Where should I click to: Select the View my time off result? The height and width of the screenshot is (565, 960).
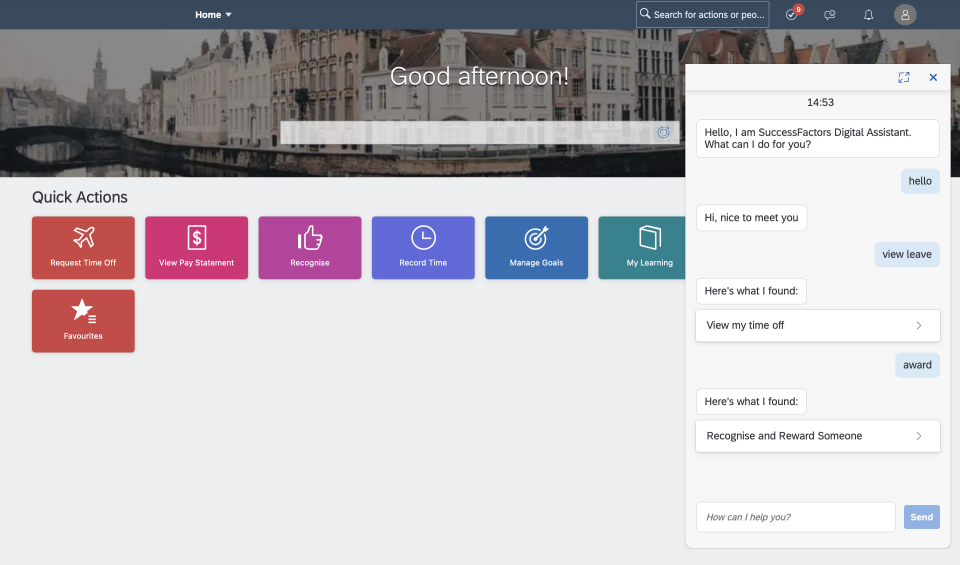[817, 325]
